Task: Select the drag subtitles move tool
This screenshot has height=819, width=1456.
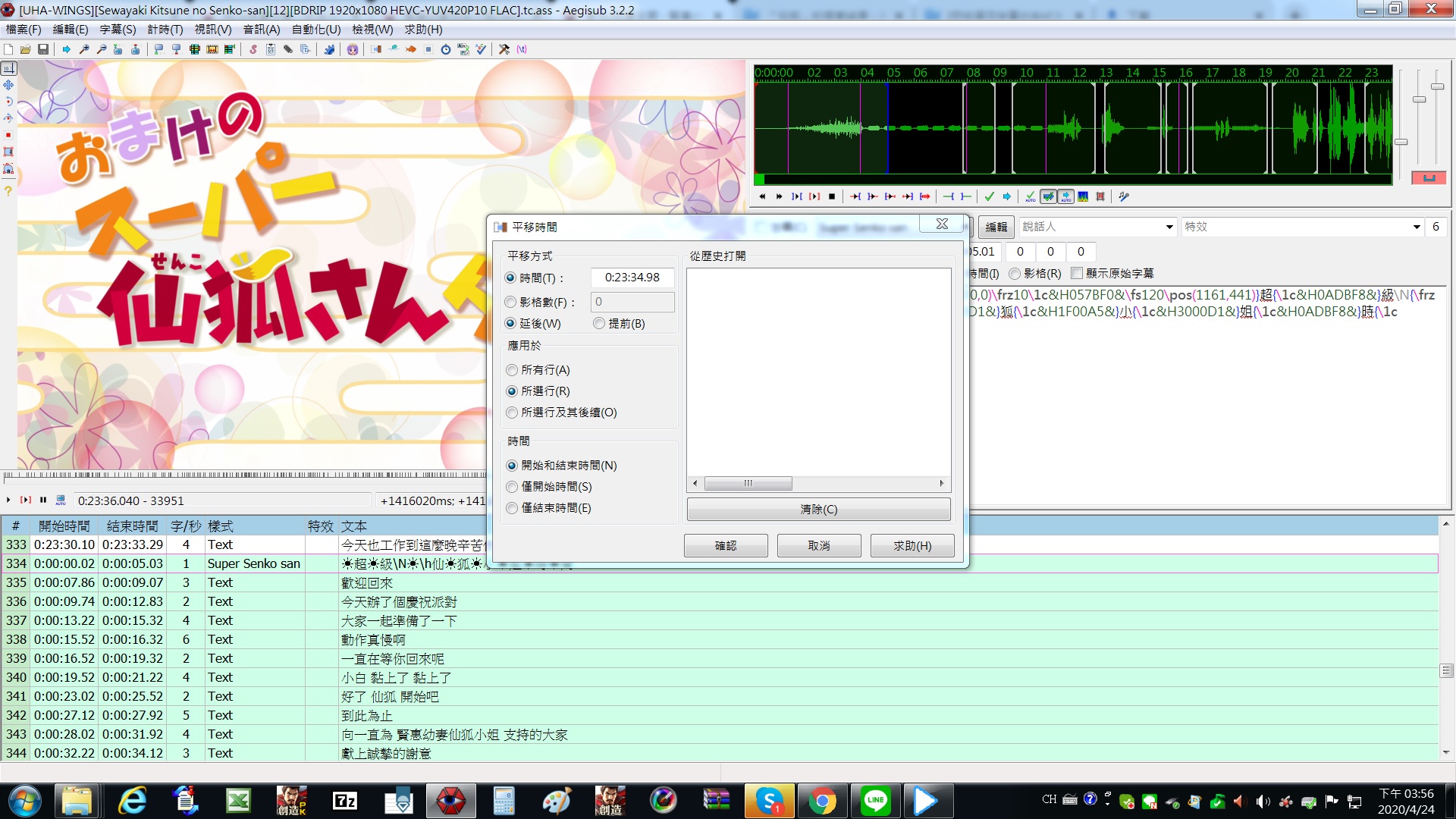Action: tap(8, 85)
